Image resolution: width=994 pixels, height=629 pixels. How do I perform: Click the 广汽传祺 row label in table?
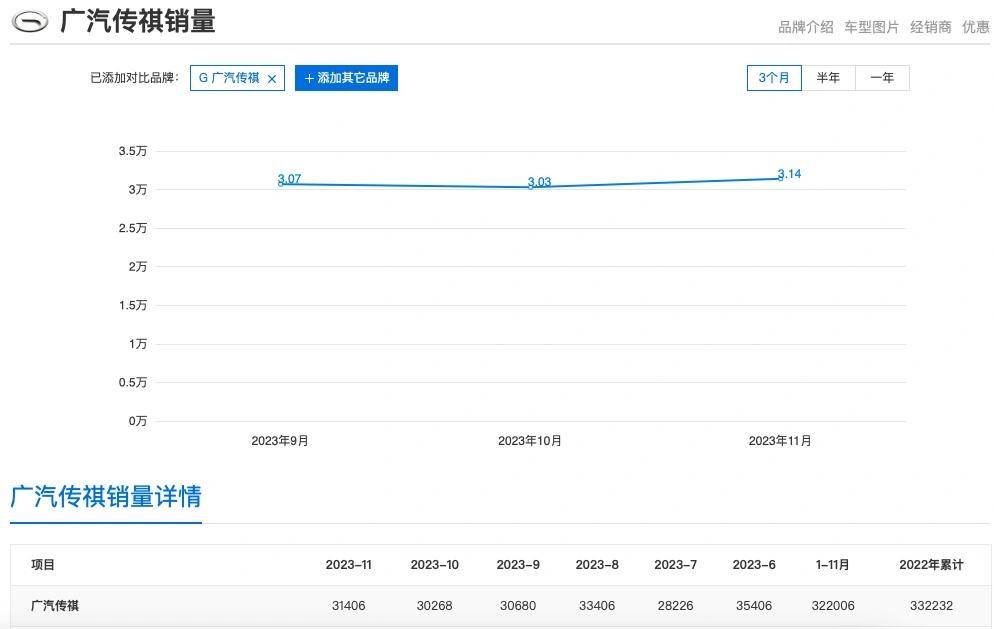tap(55, 606)
